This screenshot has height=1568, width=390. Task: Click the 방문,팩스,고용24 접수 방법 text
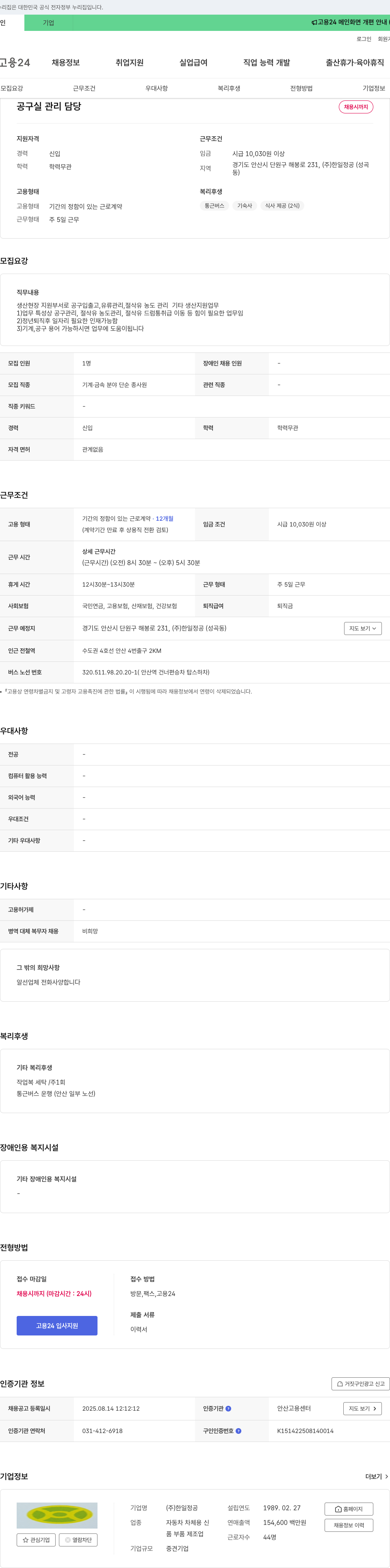[153, 1294]
